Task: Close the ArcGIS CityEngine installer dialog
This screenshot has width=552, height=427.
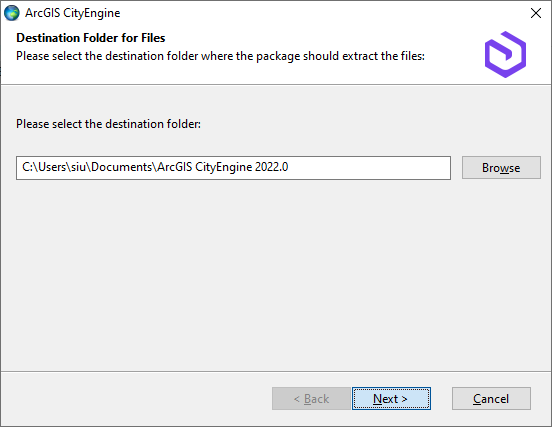Action: pyautogui.click(x=536, y=13)
